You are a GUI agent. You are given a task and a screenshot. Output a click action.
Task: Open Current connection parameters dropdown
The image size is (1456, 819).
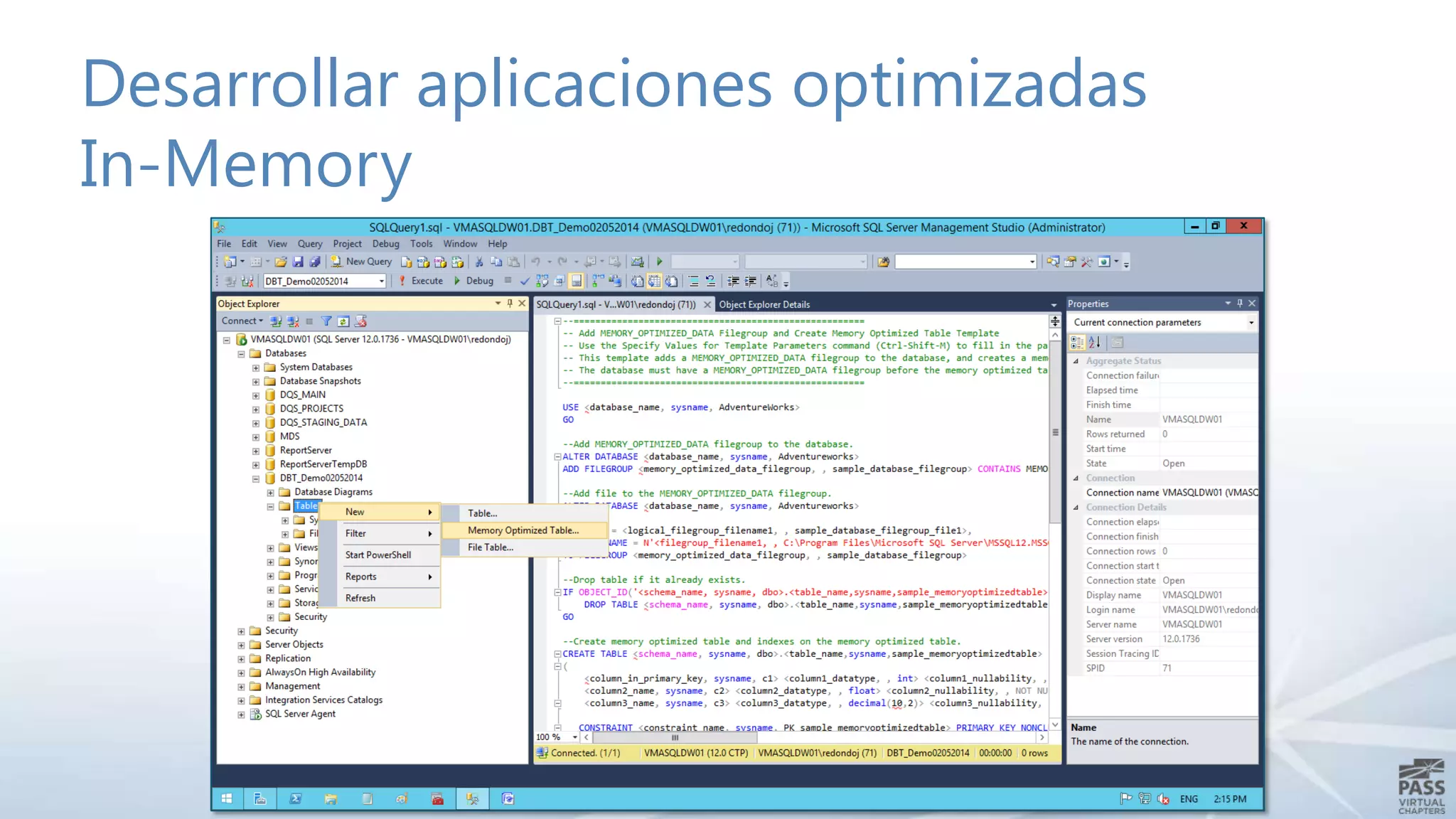click(1251, 323)
